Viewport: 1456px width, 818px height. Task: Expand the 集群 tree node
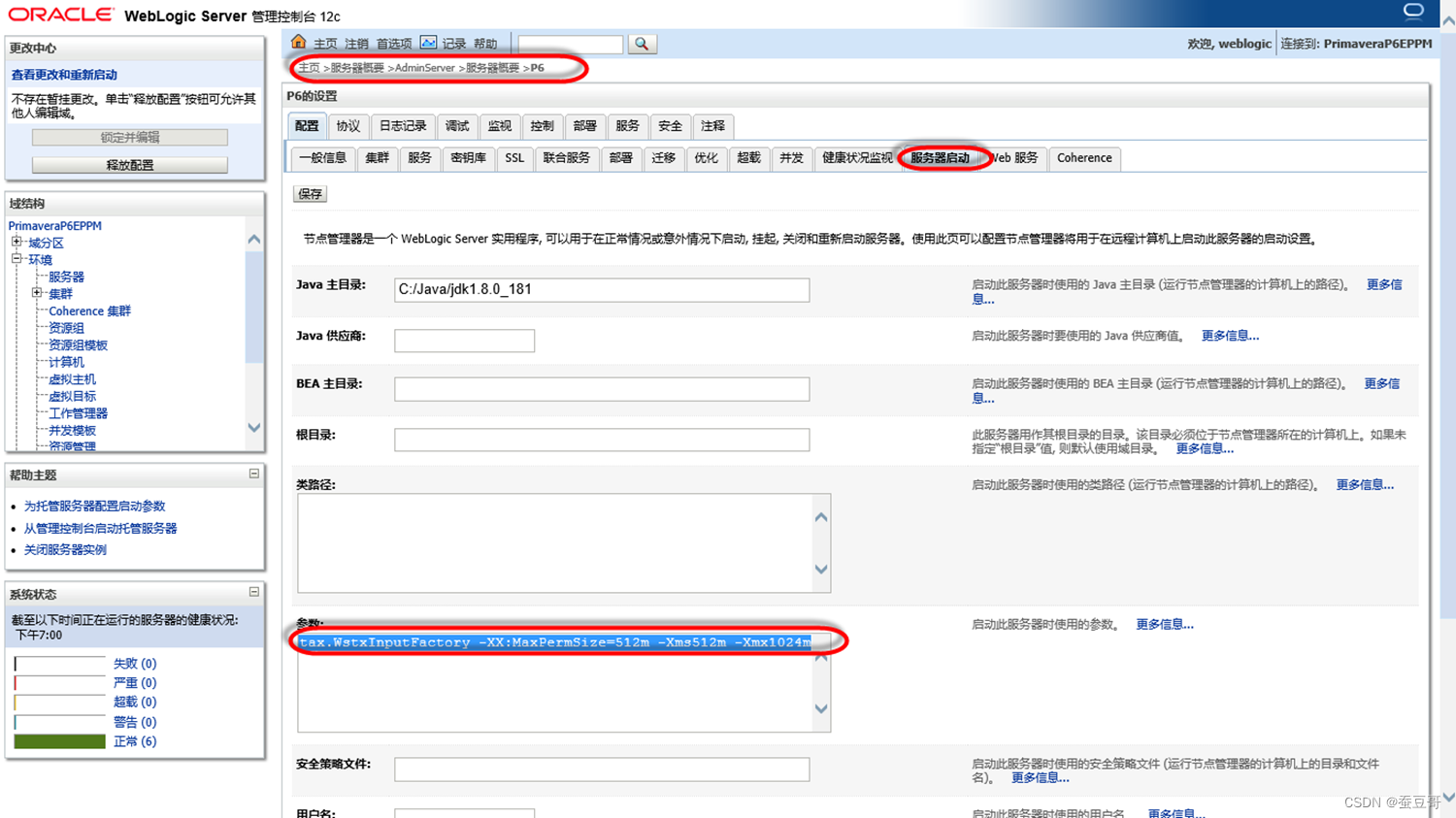[x=37, y=292]
